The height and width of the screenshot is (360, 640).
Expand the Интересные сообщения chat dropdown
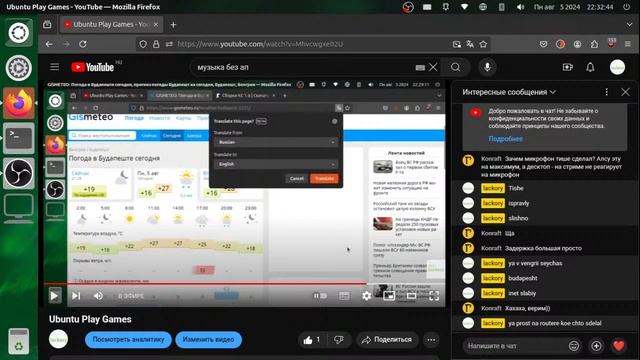tap(509, 92)
